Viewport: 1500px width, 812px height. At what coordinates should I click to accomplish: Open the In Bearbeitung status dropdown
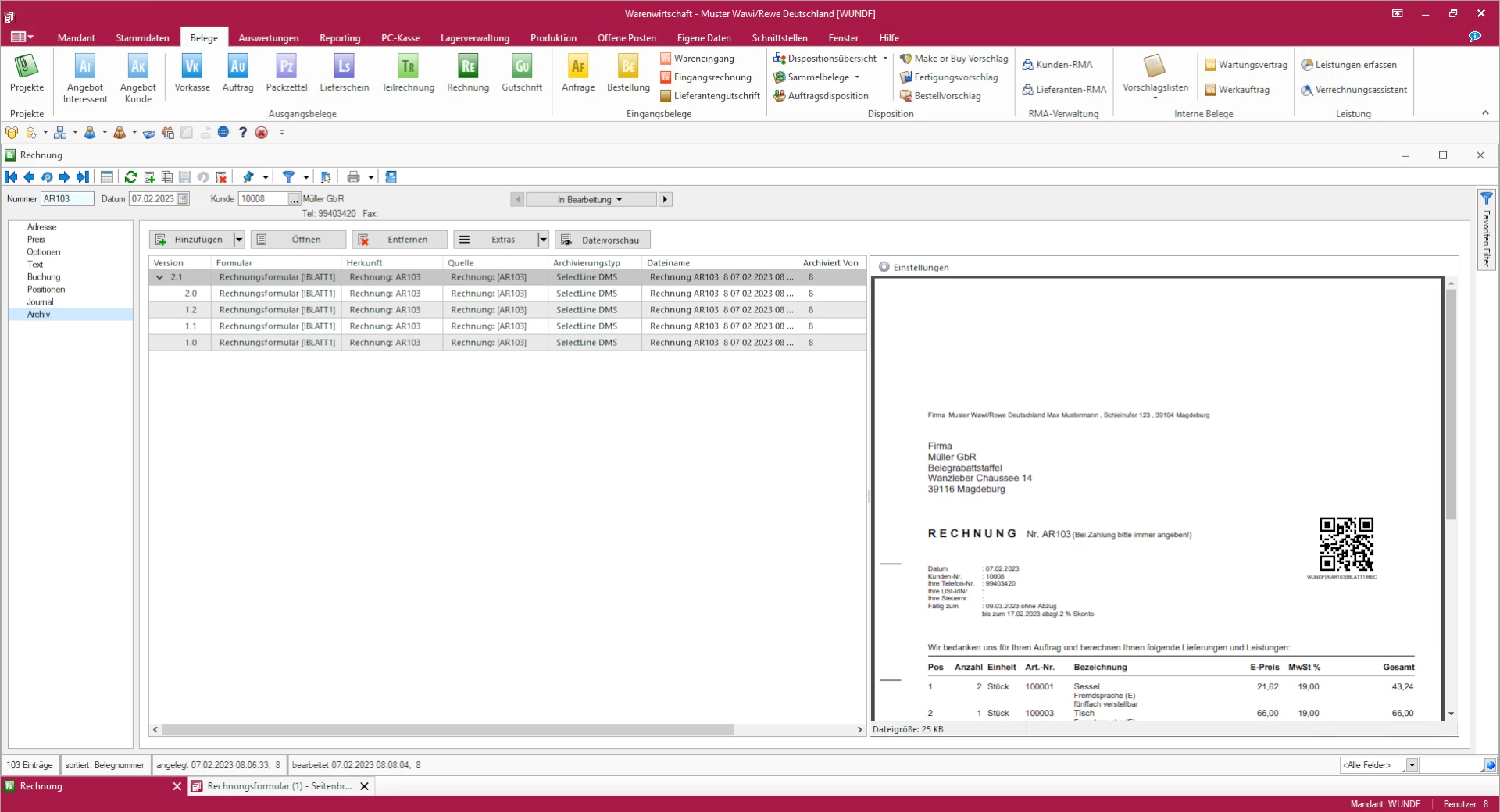click(591, 199)
